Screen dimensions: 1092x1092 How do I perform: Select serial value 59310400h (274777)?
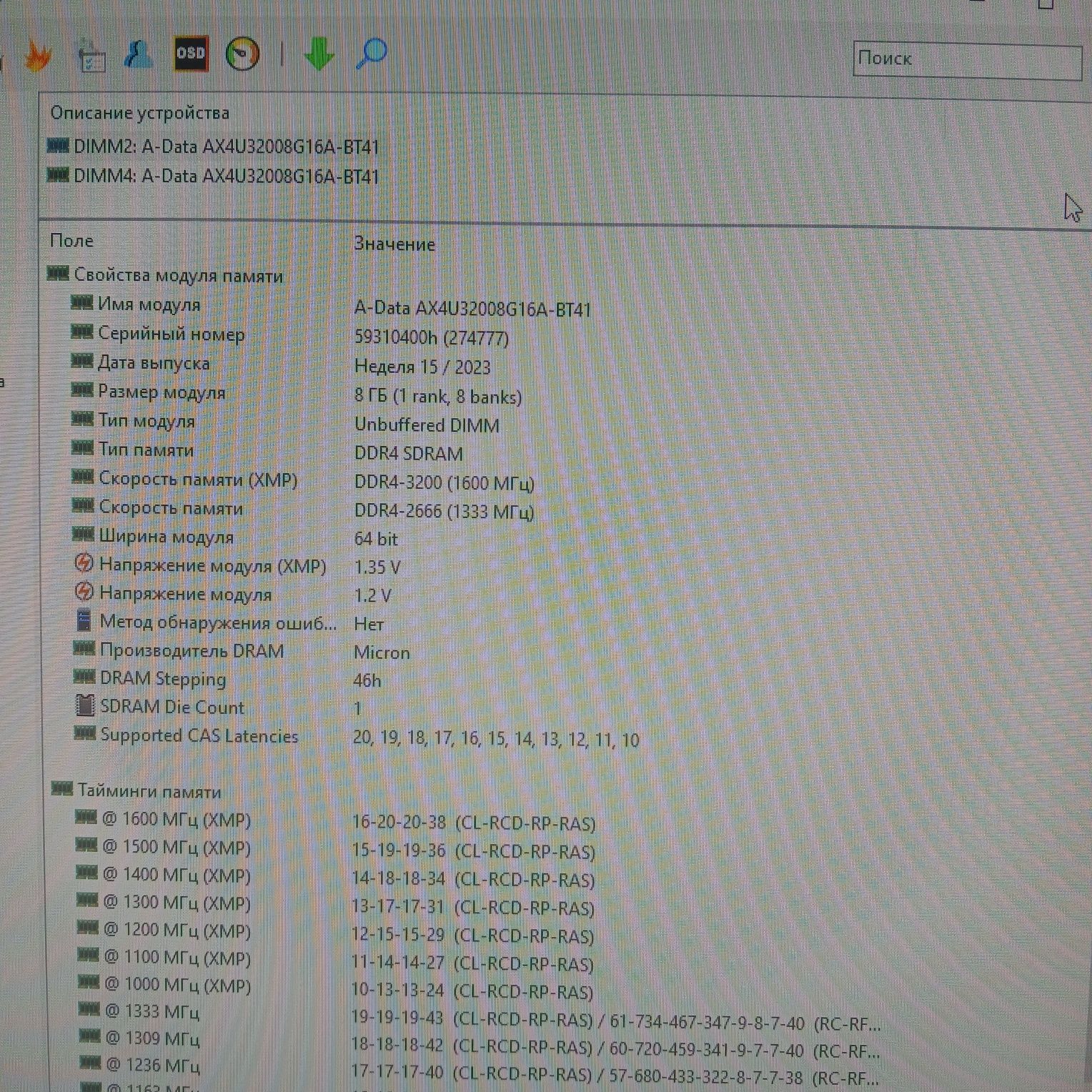point(432,337)
